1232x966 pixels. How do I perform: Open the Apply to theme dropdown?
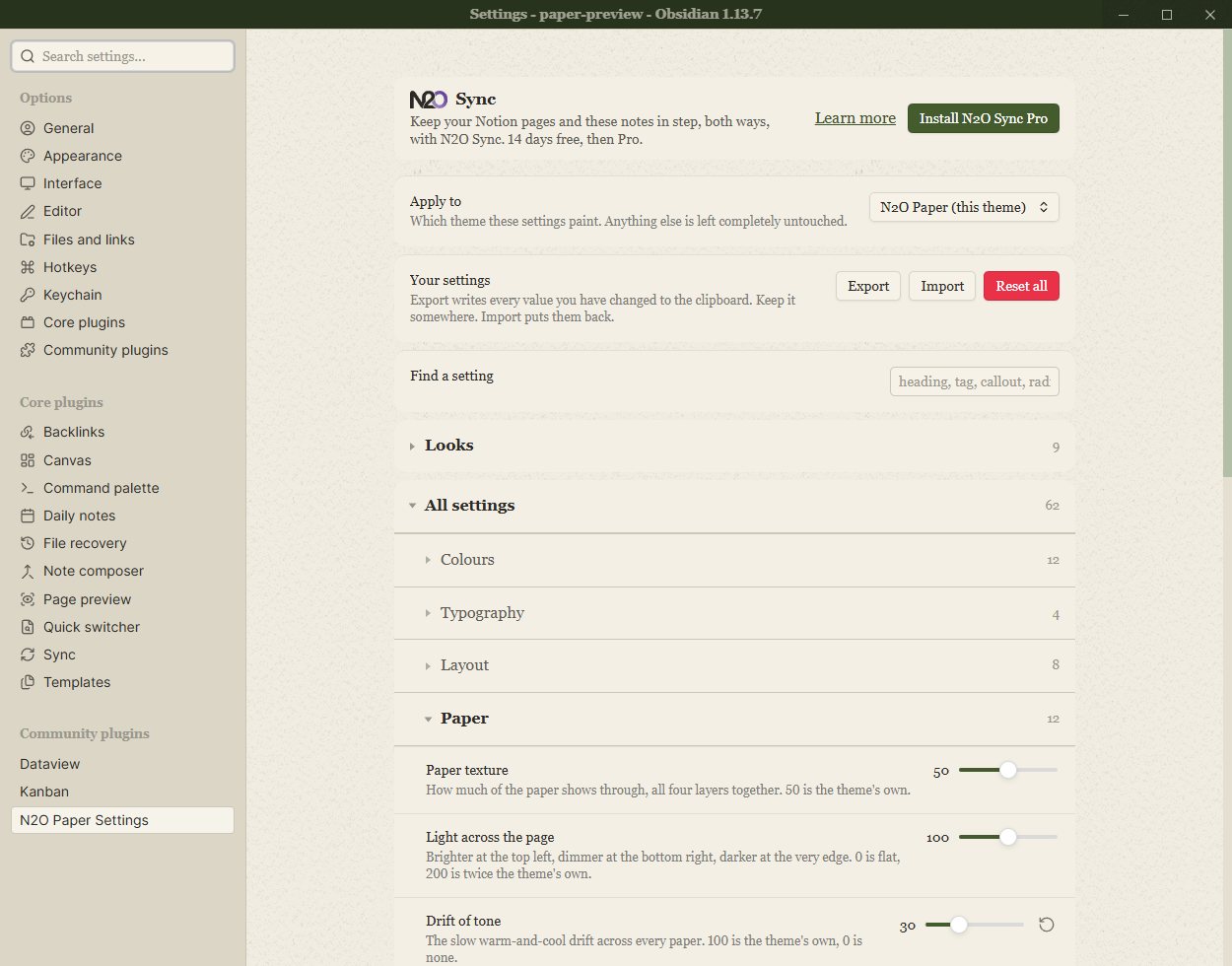pyautogui.click(x=964, y=207)
